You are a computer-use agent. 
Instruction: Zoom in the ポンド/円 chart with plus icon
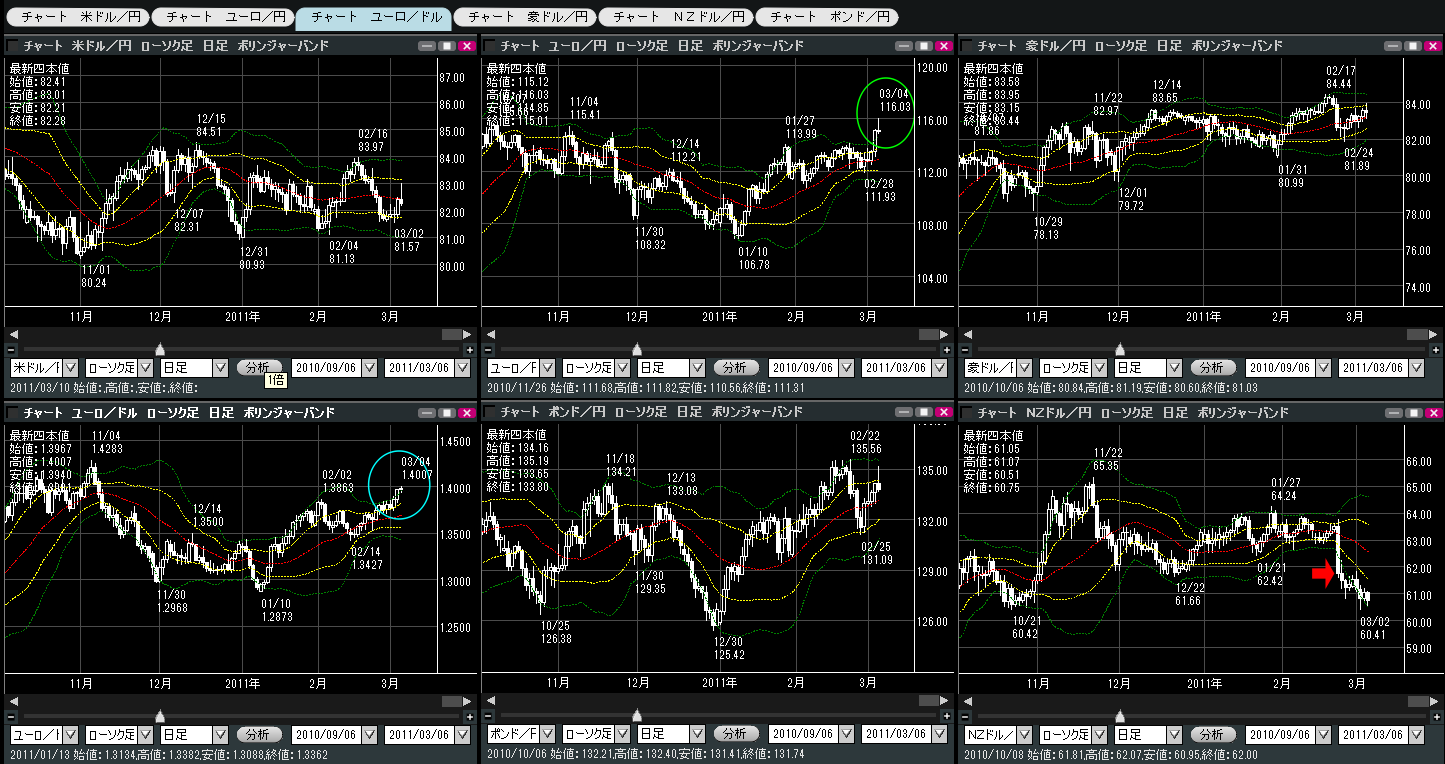[947, 717]
